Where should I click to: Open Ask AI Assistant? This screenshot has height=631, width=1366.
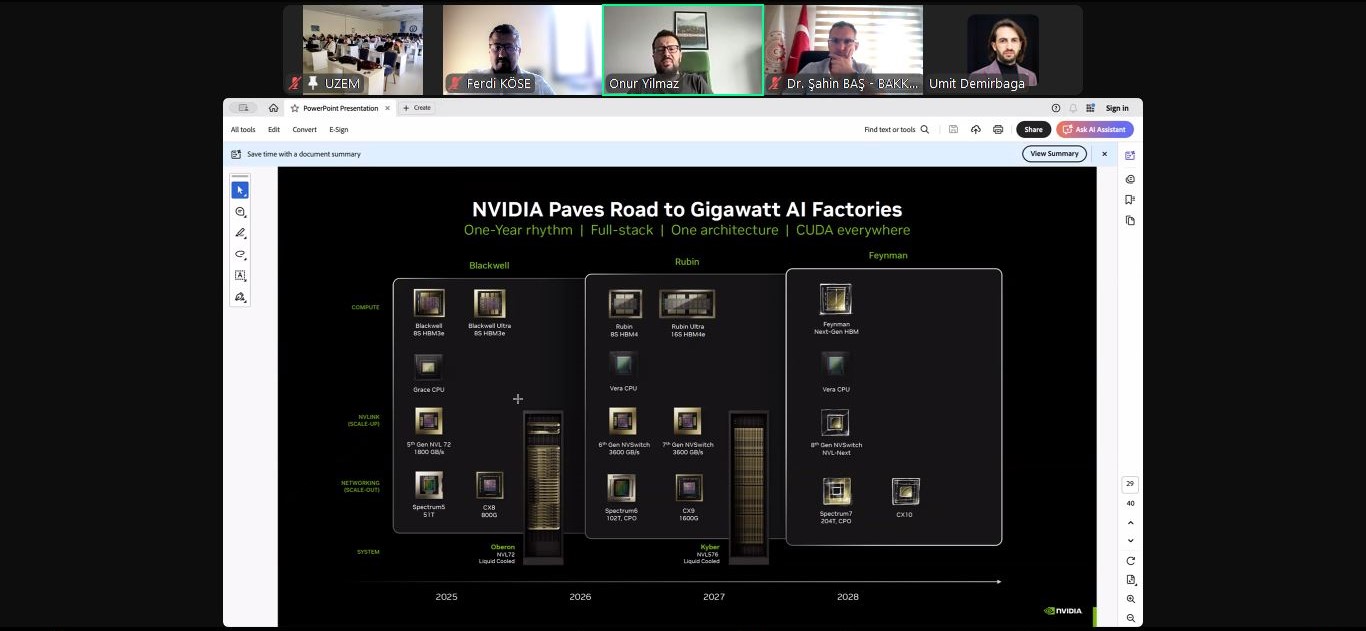(x=1095, y=129)
